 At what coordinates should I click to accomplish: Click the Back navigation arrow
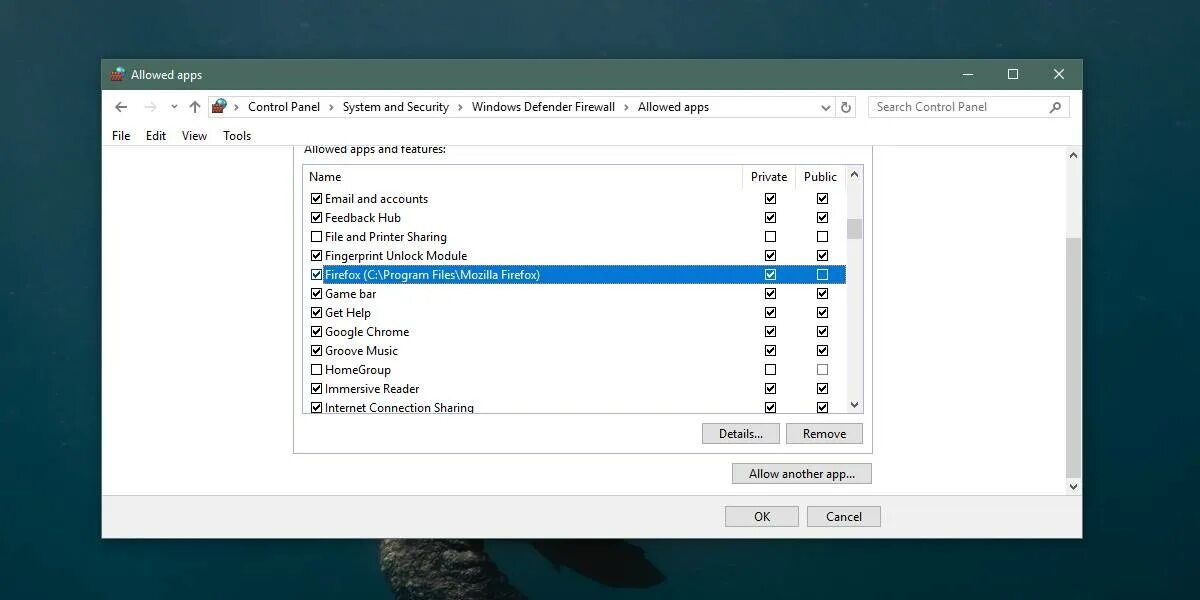(121, 107)
